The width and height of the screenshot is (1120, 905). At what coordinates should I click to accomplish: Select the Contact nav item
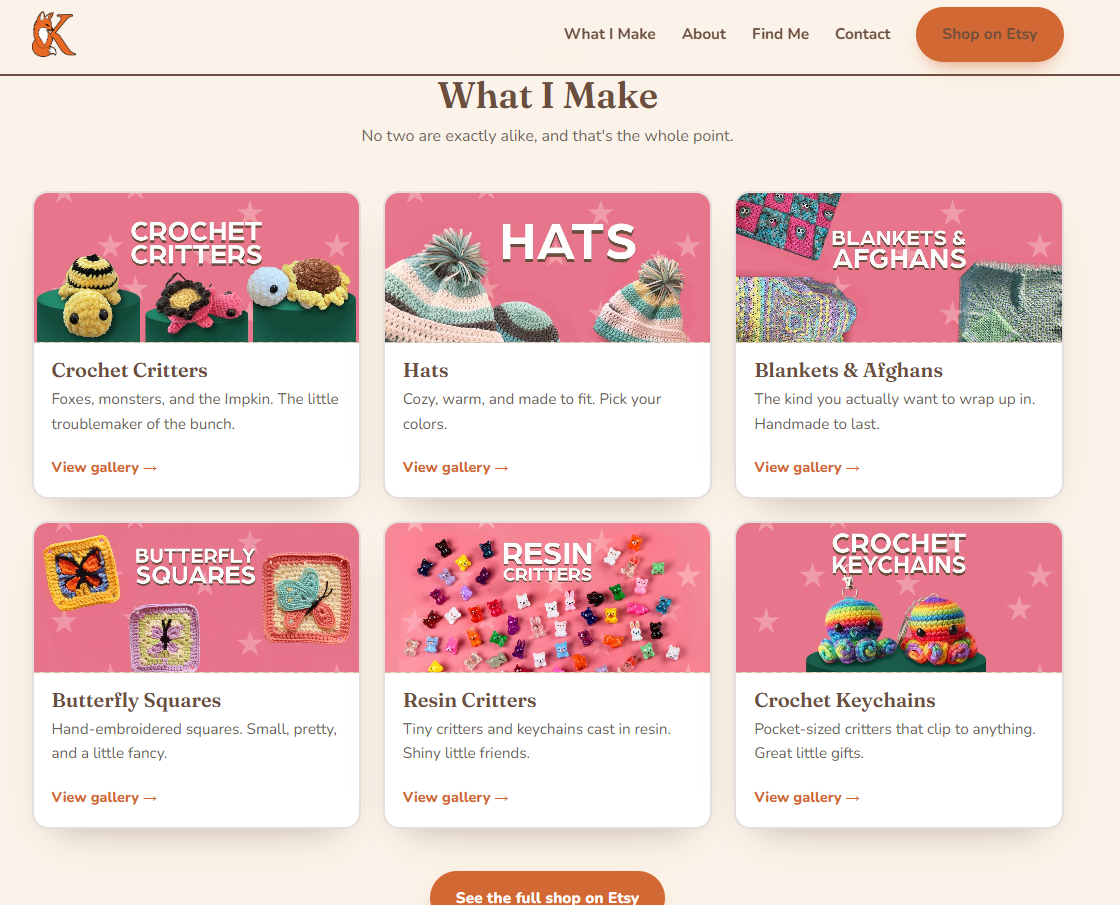click(862, 34)
